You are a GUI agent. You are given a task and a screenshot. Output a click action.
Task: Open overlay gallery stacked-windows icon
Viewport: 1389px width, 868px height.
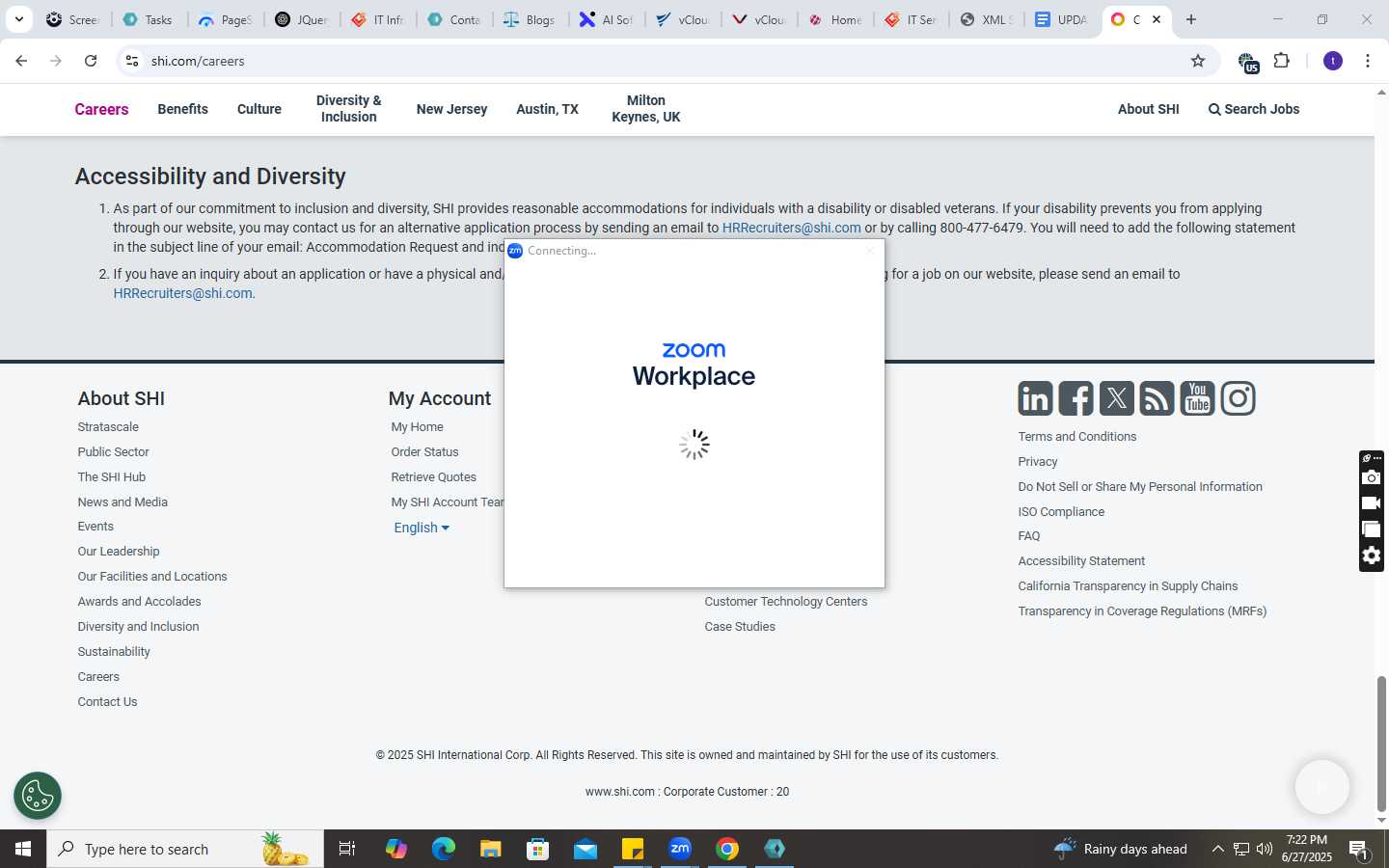tap(1372, 529)
